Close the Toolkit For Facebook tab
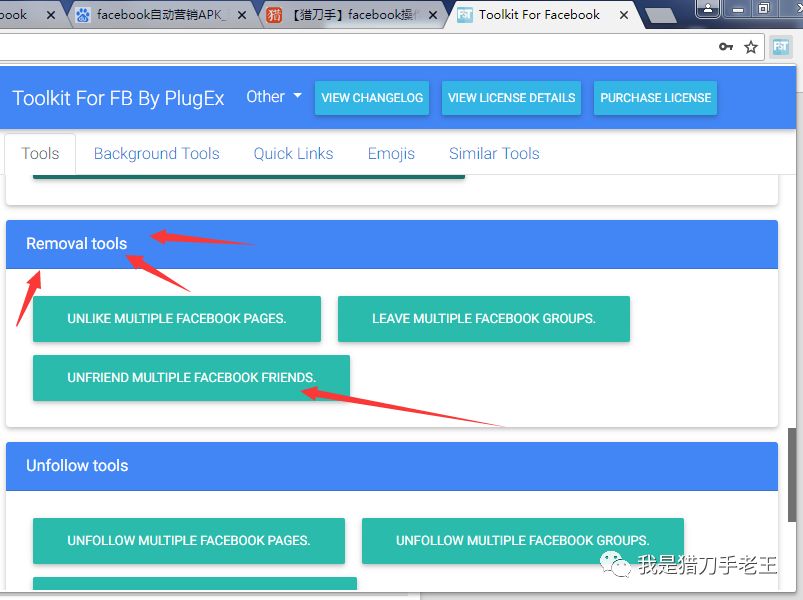 coord(622,15)
